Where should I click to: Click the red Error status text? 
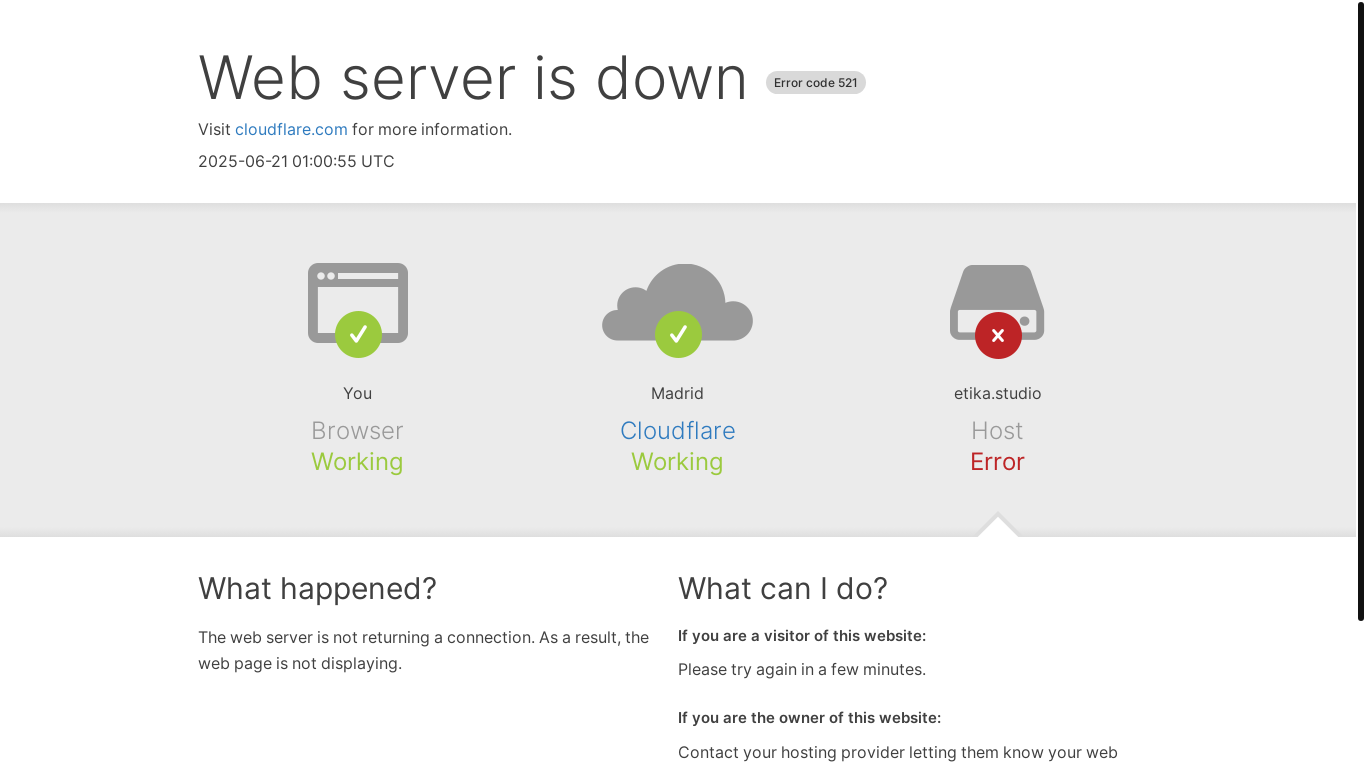click(x=997, y=462)
